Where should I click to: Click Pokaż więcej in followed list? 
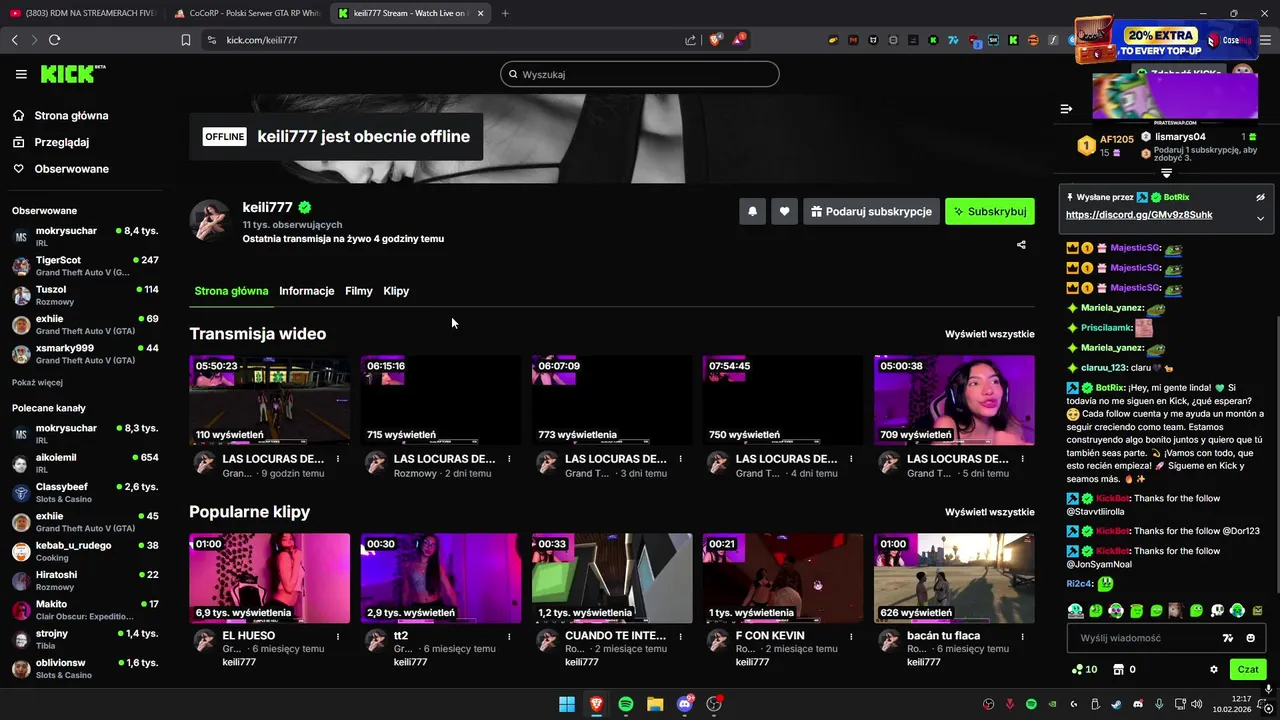pos(37,382)
